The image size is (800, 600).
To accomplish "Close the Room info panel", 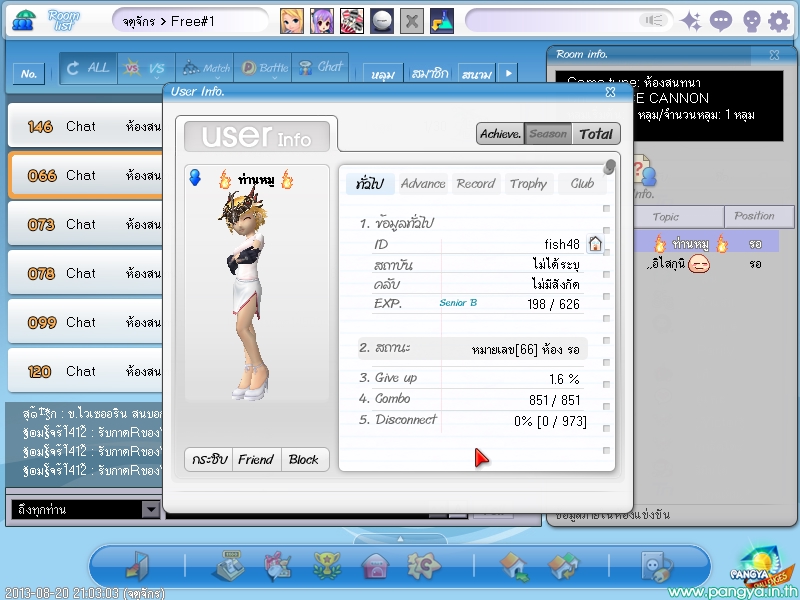I will (774, 55).
